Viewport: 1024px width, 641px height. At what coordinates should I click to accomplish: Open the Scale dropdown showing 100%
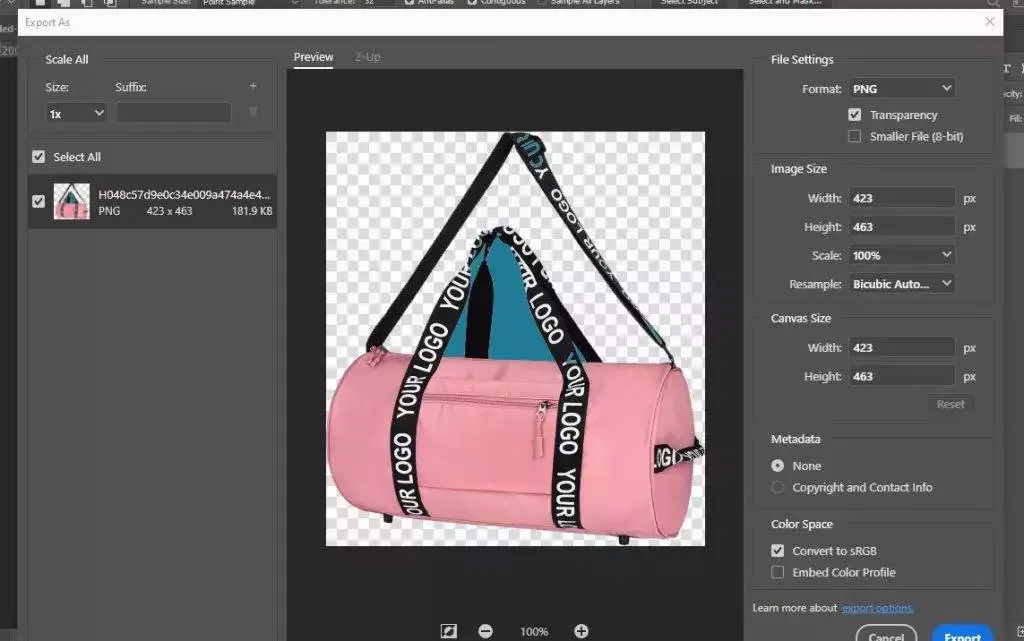click(901, 255)
